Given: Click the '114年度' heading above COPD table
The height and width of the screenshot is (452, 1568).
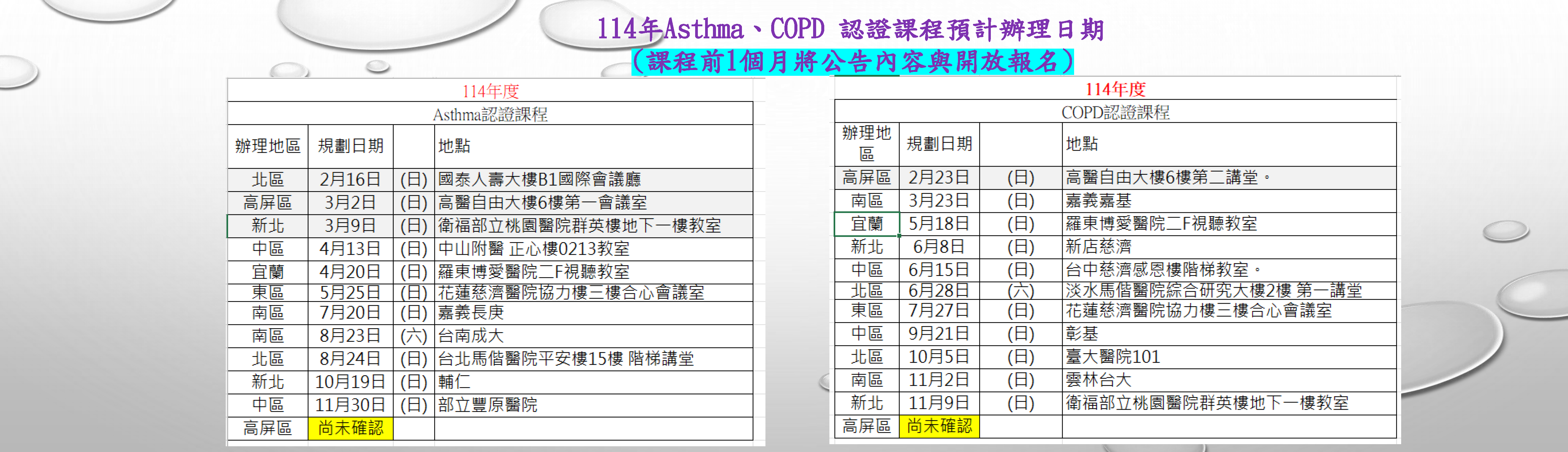Looking at the screenshot, I should 1115,89.
